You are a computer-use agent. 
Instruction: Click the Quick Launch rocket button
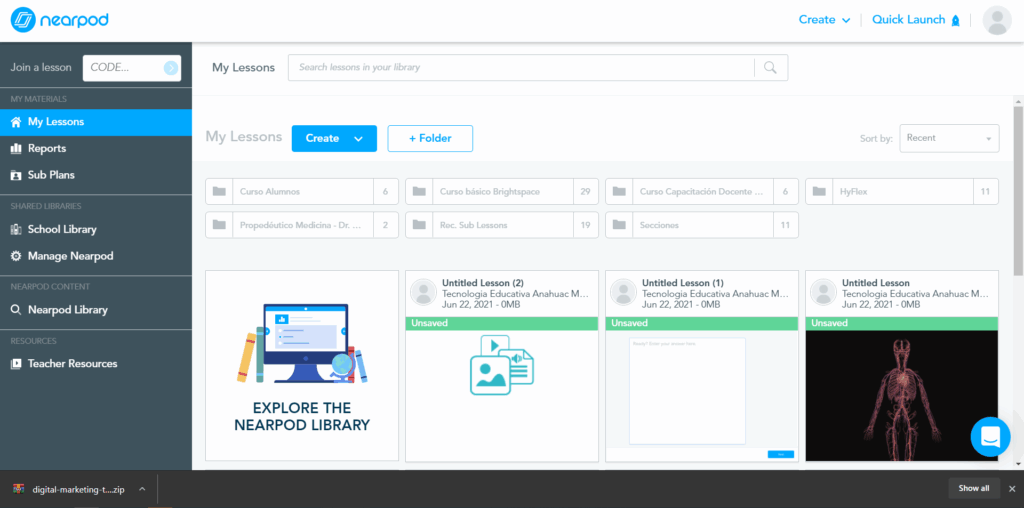click(916, 20)
